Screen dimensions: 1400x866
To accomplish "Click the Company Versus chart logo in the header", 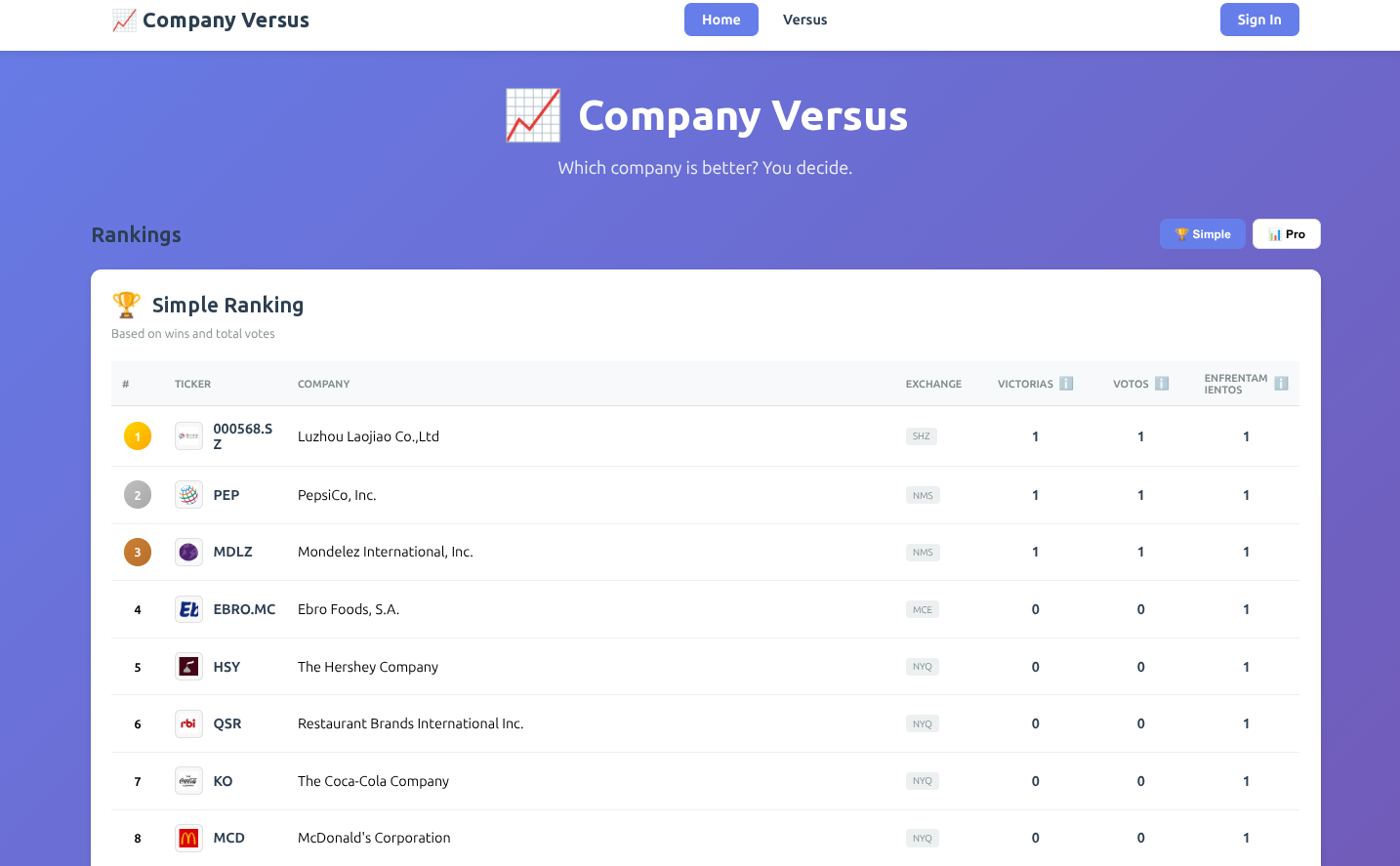I will [x=123, y=20].
